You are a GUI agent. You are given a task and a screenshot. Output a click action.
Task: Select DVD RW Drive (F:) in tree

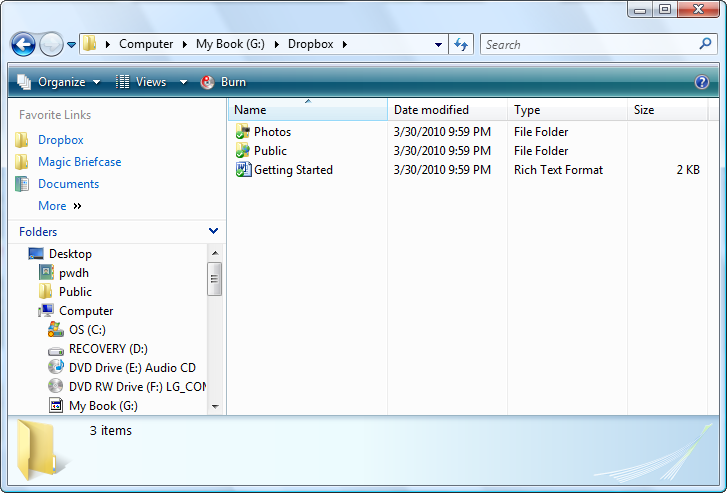[x=137, y=387]
